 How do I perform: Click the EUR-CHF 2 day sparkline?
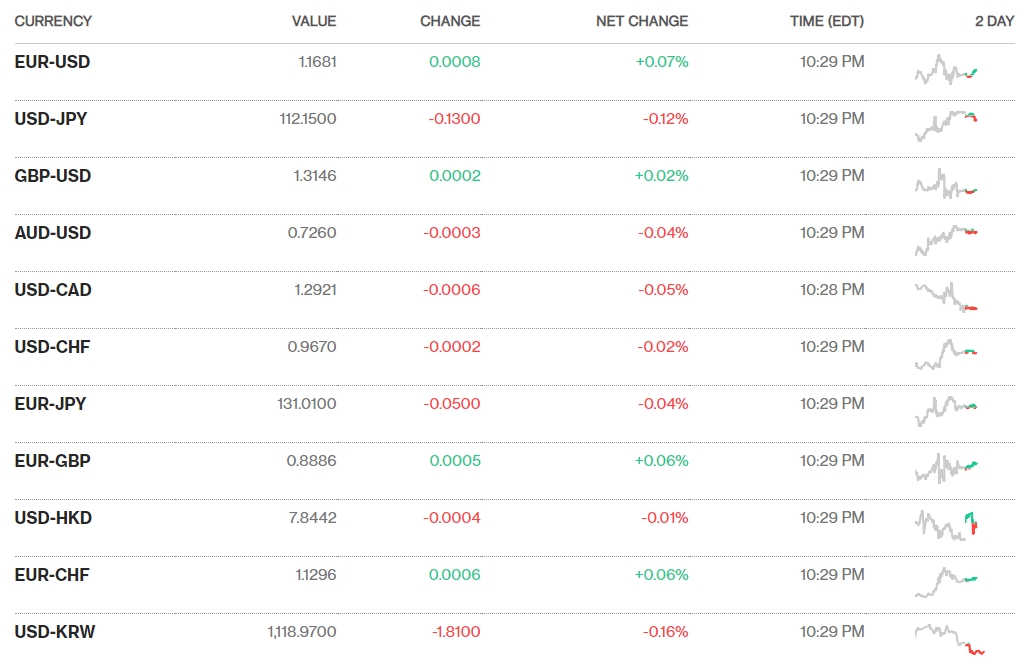click(x=946, y=582)
